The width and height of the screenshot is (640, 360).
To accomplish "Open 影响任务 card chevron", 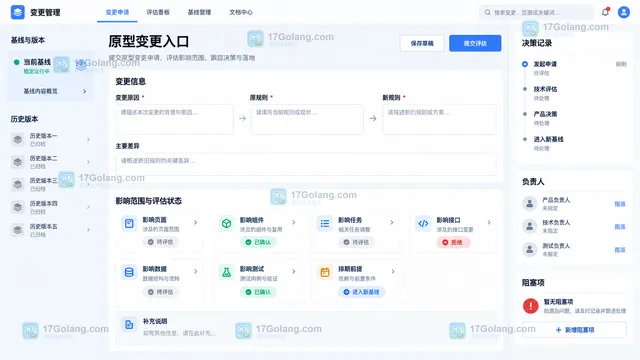I will click(391, 222).
